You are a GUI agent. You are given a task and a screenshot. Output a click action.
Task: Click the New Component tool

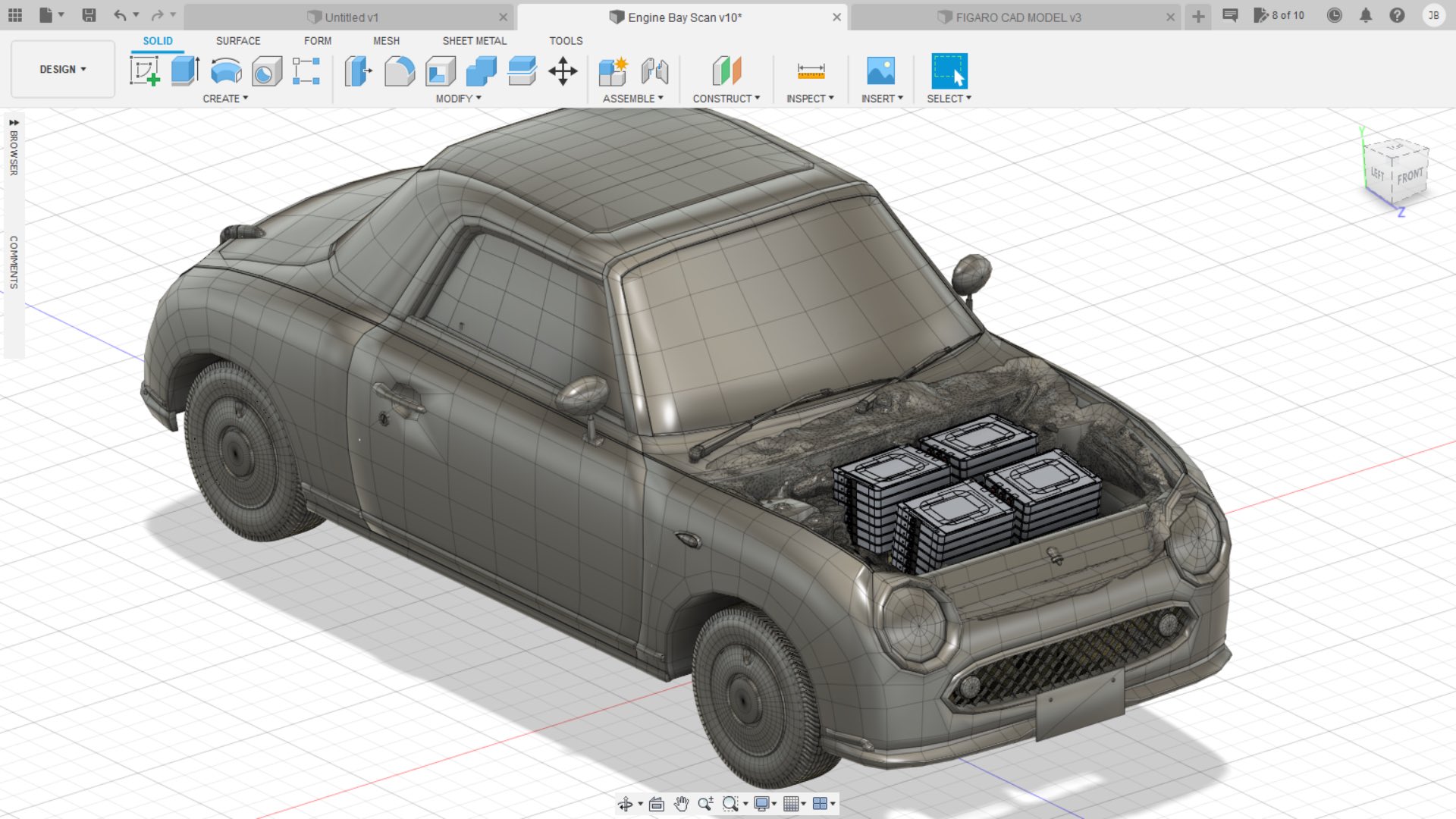(613, 71)
